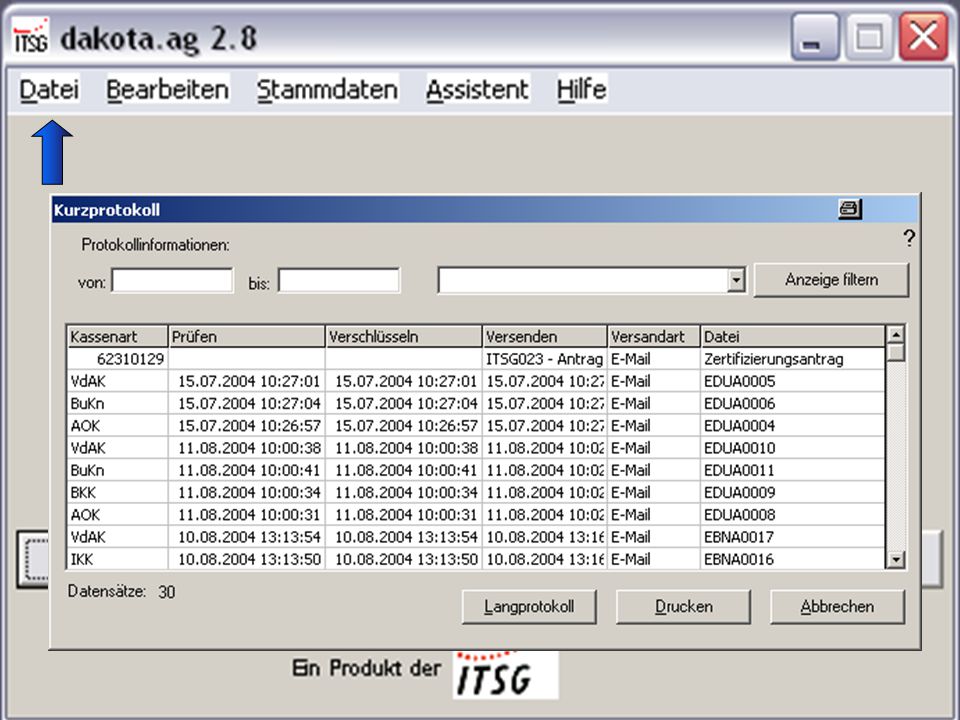Click the ITSG logo in the window title bar
Screen dimensions: 960x720
point(31,37)
